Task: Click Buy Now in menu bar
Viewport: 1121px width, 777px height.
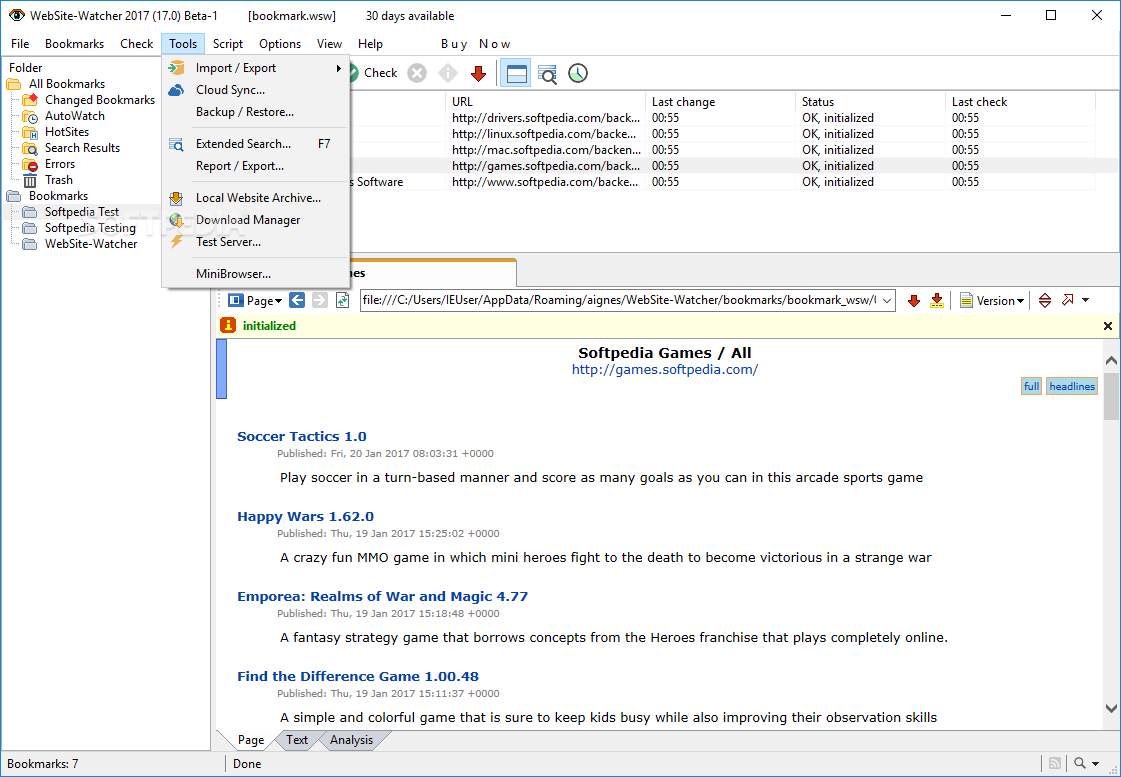Action: (475, 44)
